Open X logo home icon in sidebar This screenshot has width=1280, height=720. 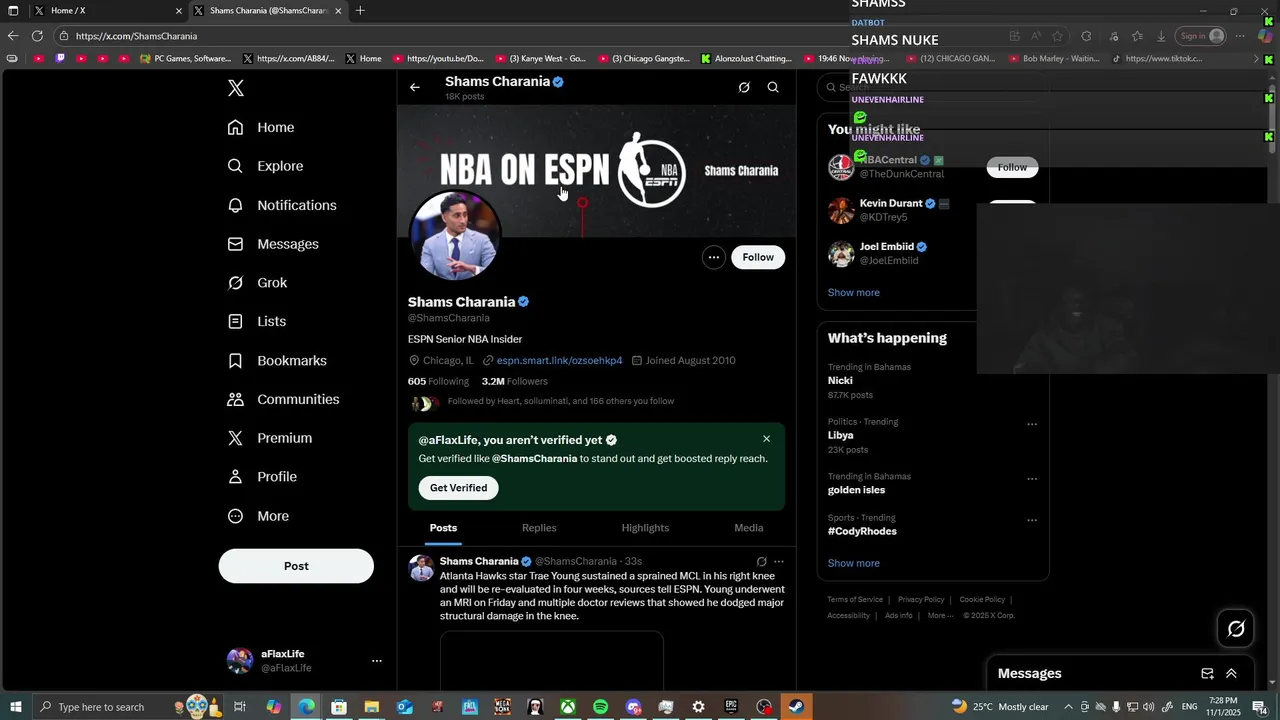click(236, 88)
